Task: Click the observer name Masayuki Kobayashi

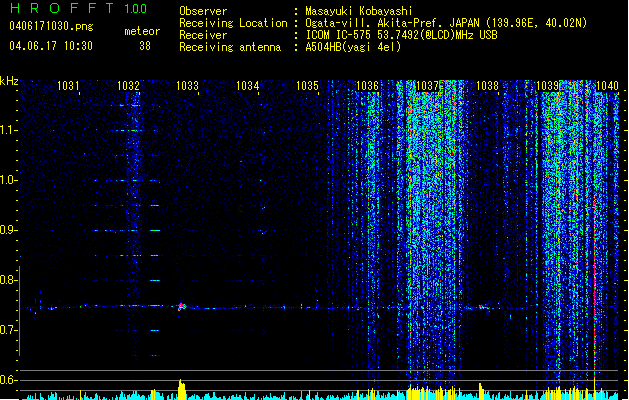Action: (359, 11)
